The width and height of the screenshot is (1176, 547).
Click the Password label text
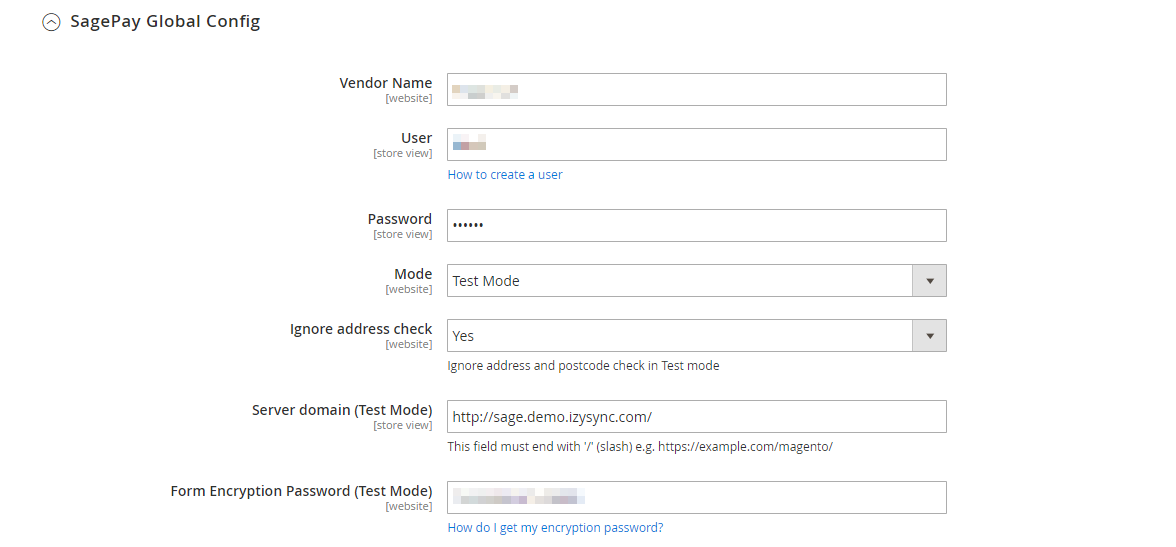coord(399,219)
